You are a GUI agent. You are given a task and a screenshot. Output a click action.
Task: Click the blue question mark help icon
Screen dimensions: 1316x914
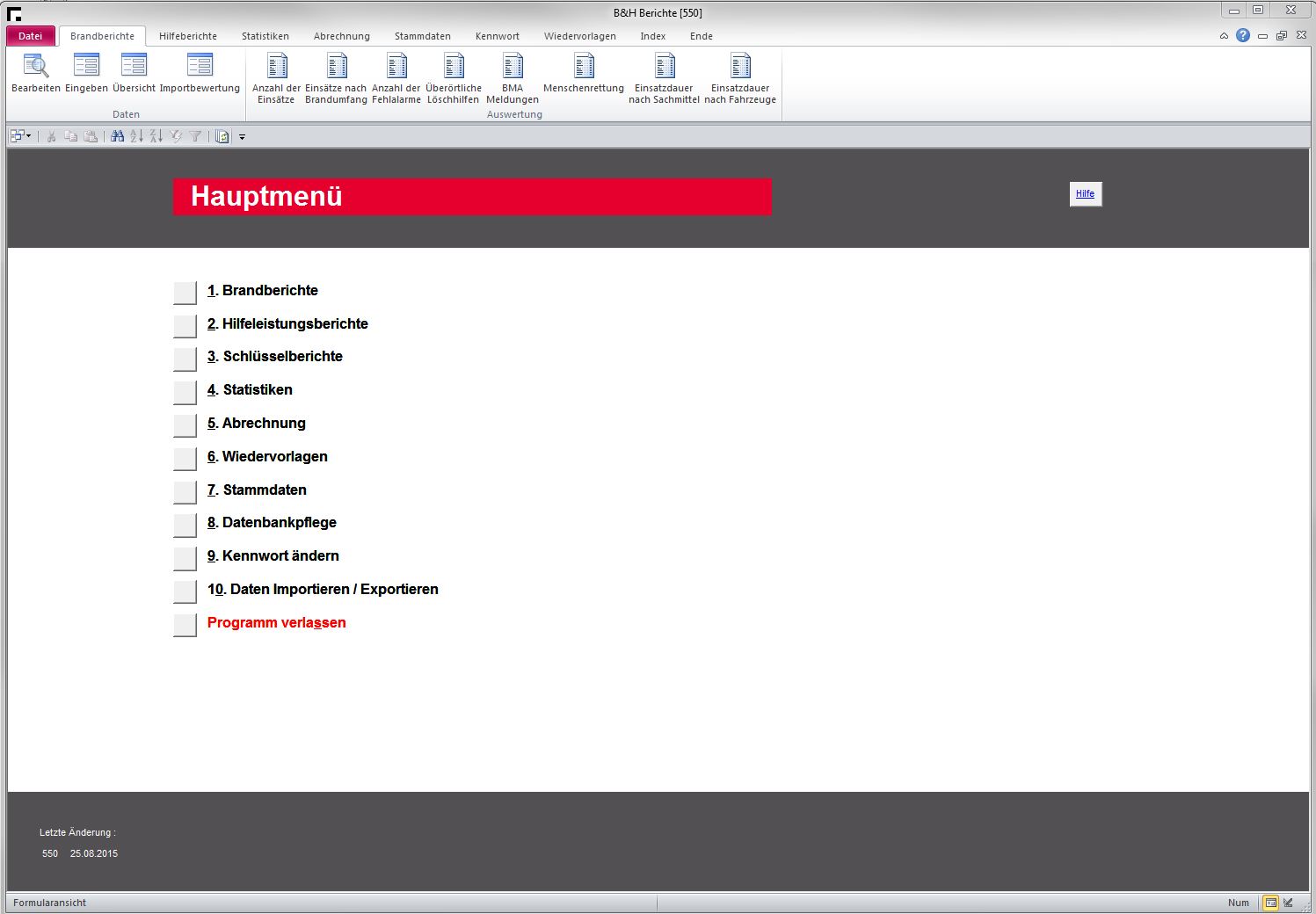coord(1243,35)
